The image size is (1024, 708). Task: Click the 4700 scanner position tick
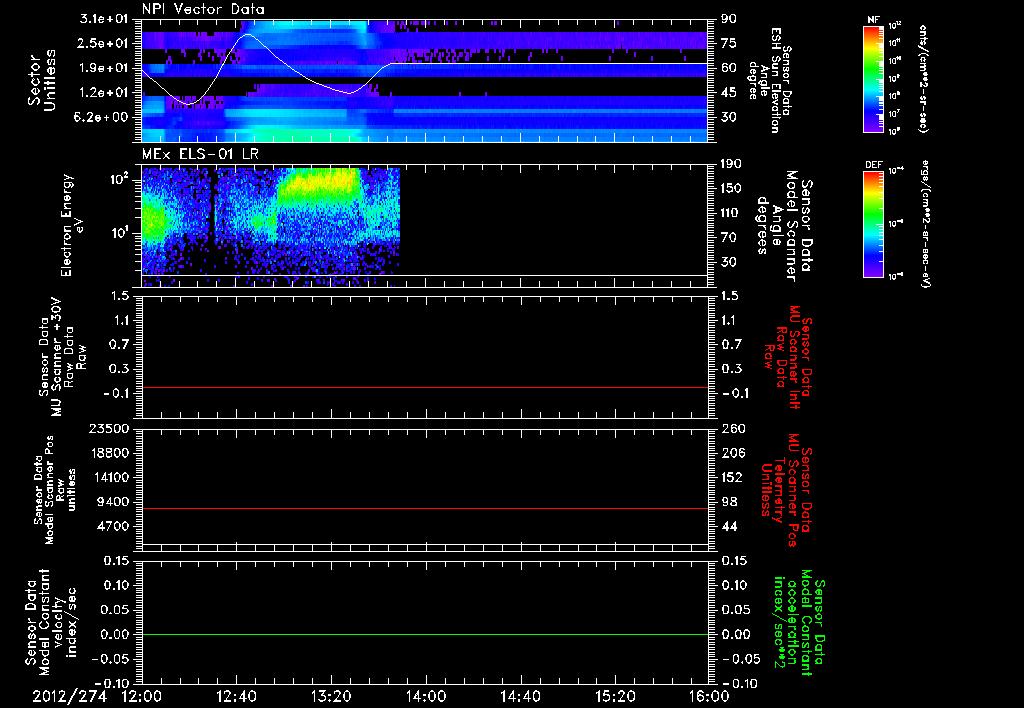click(112, 526)
